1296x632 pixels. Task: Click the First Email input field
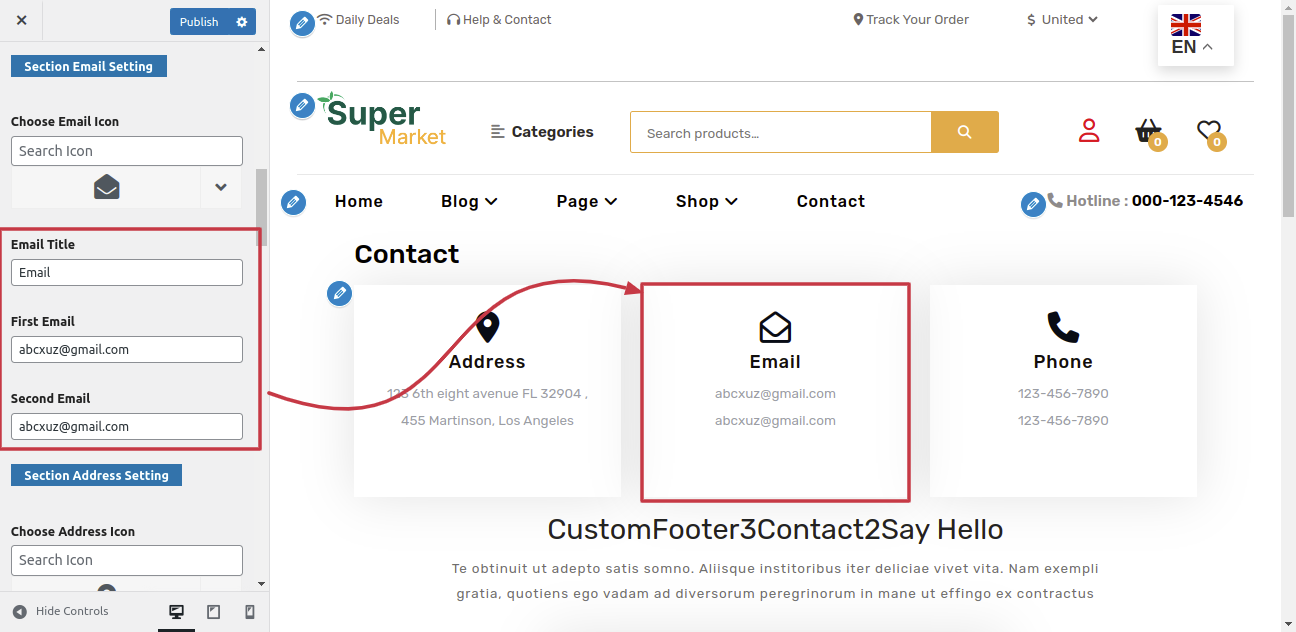(127, 349)
